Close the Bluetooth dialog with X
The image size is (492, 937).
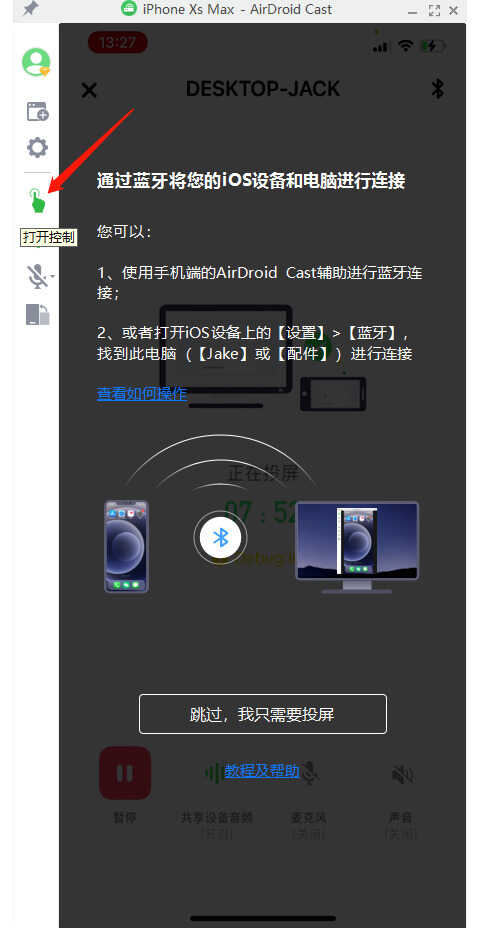[89, 90]
